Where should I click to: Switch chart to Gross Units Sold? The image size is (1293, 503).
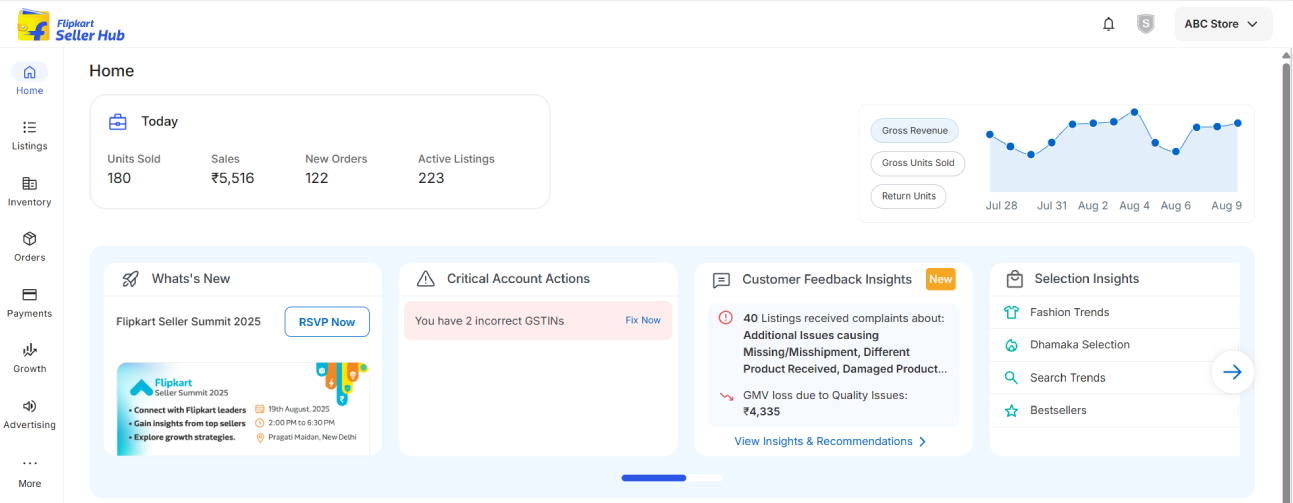[x=917, y=163]
